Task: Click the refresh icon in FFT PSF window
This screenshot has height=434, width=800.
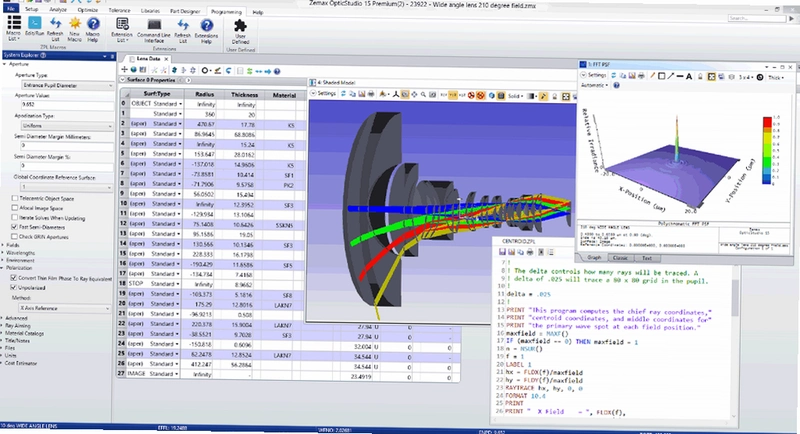Action: point(614,75)
